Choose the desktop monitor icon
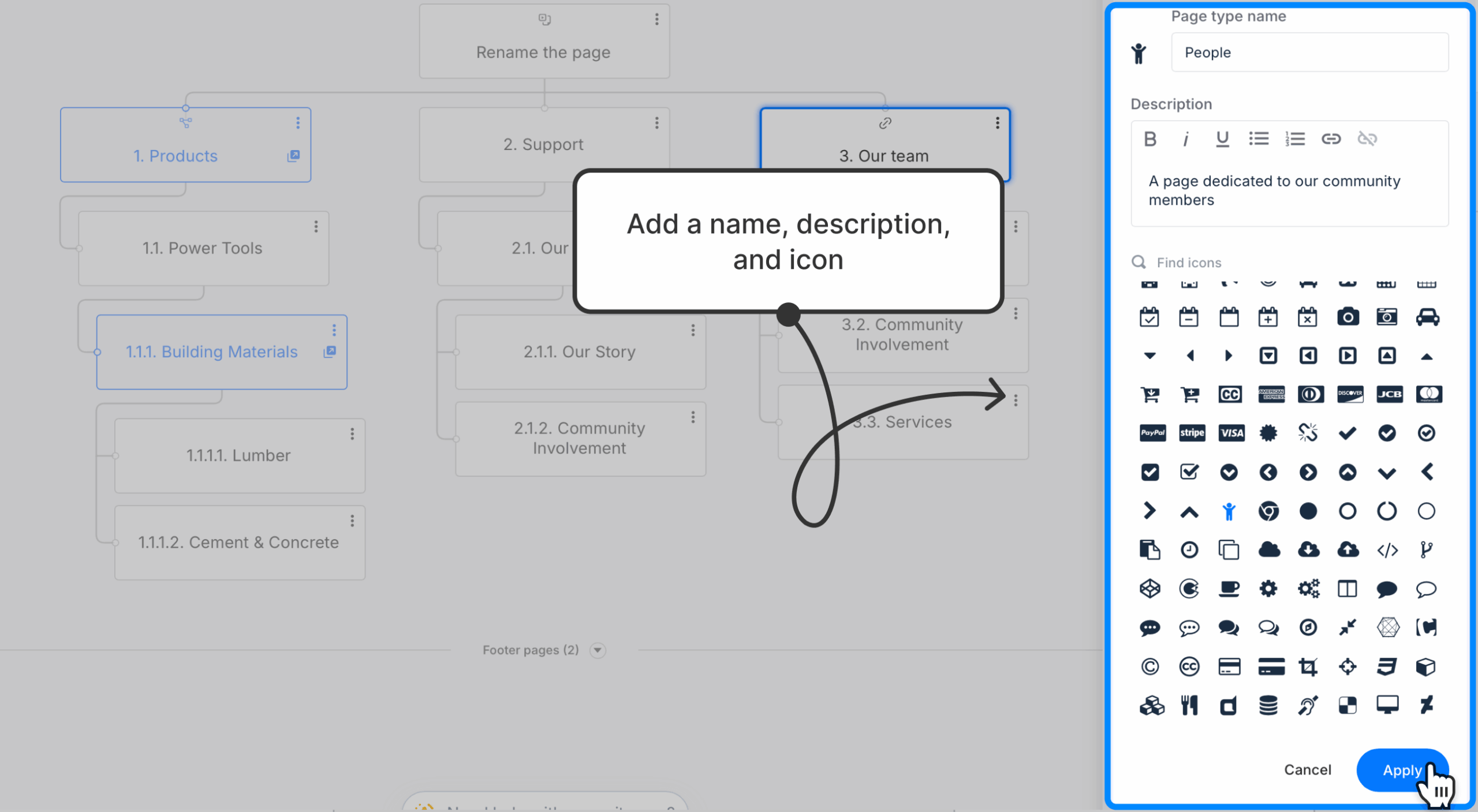 pyautogui.click(x=1387, y=705)
